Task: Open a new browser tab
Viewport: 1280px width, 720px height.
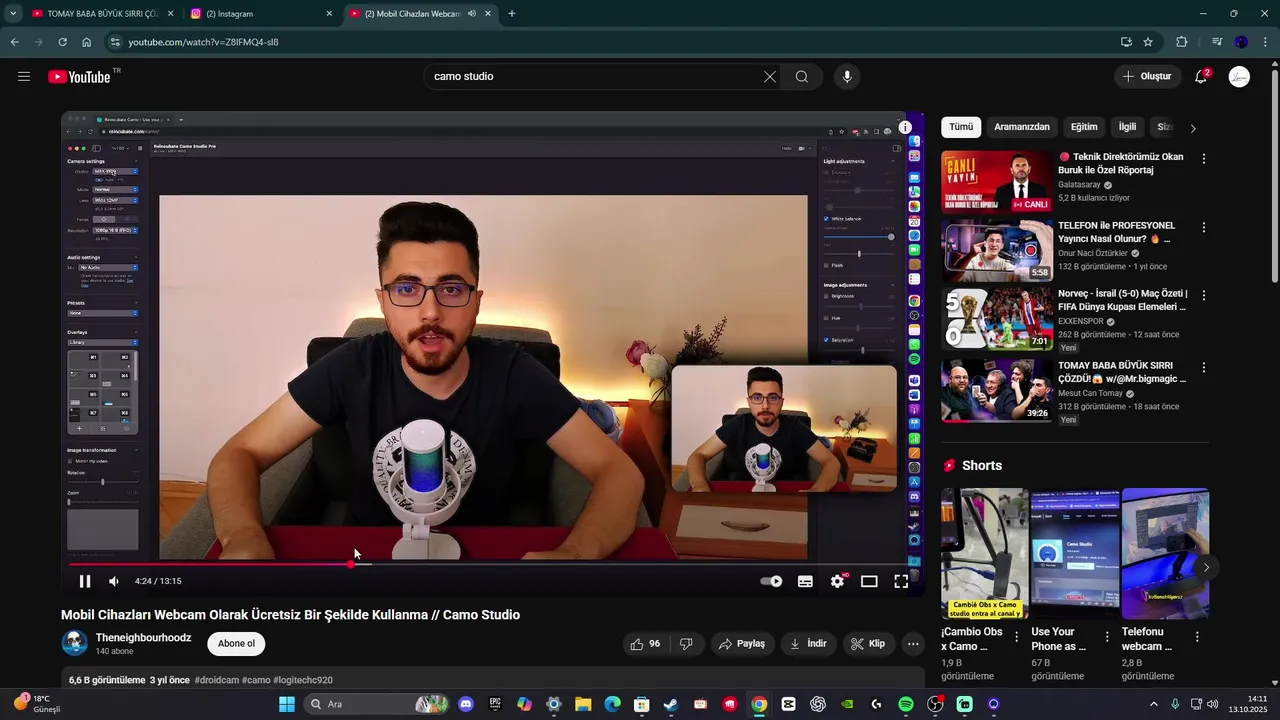Action: tap(512, 14)
